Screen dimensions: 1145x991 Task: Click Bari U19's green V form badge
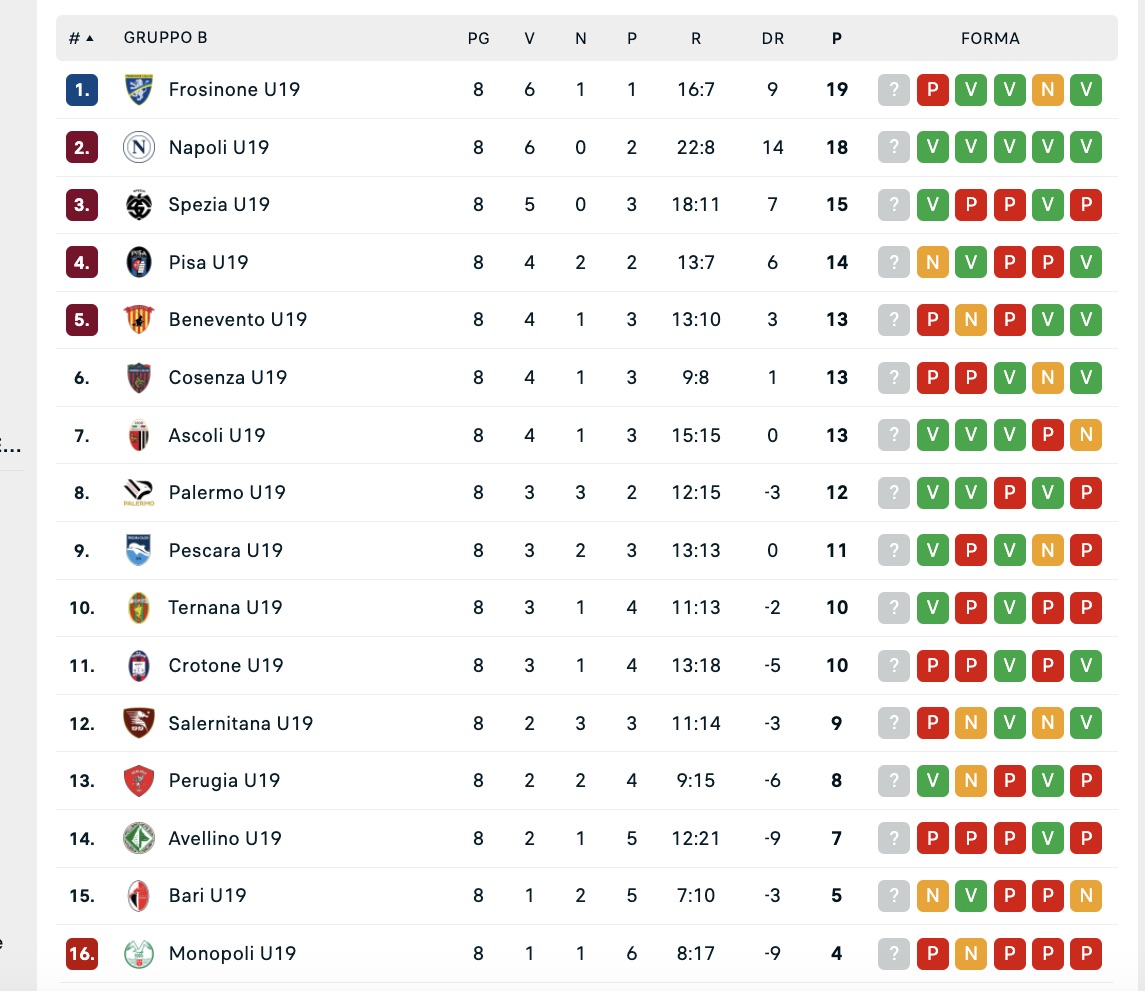pyautogui.click(x=970, y=896)
